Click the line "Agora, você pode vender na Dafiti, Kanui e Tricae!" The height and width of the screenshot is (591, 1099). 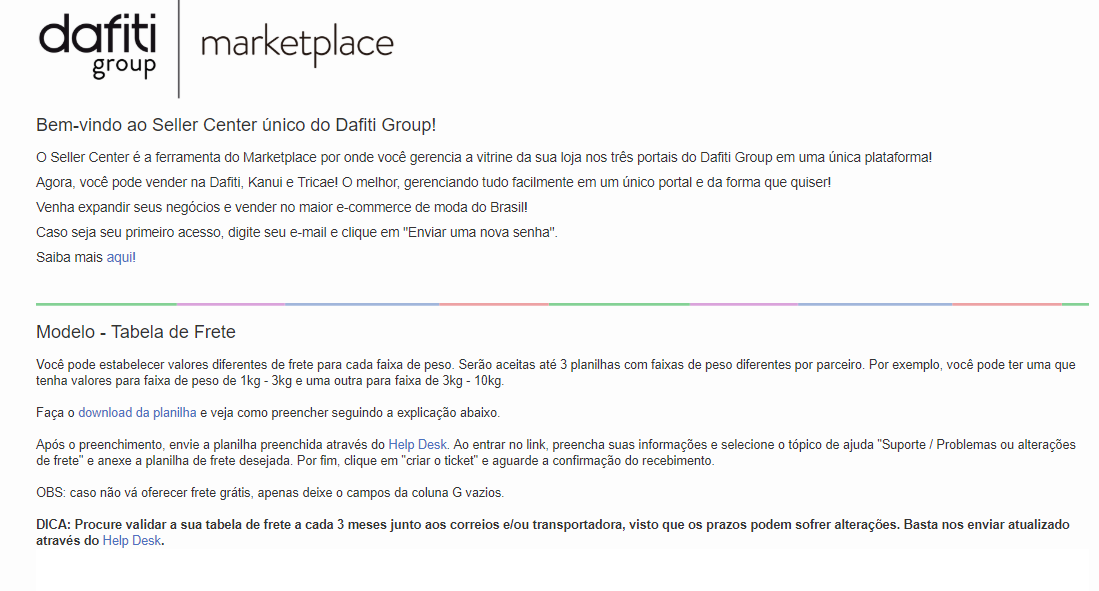(434, 182)
